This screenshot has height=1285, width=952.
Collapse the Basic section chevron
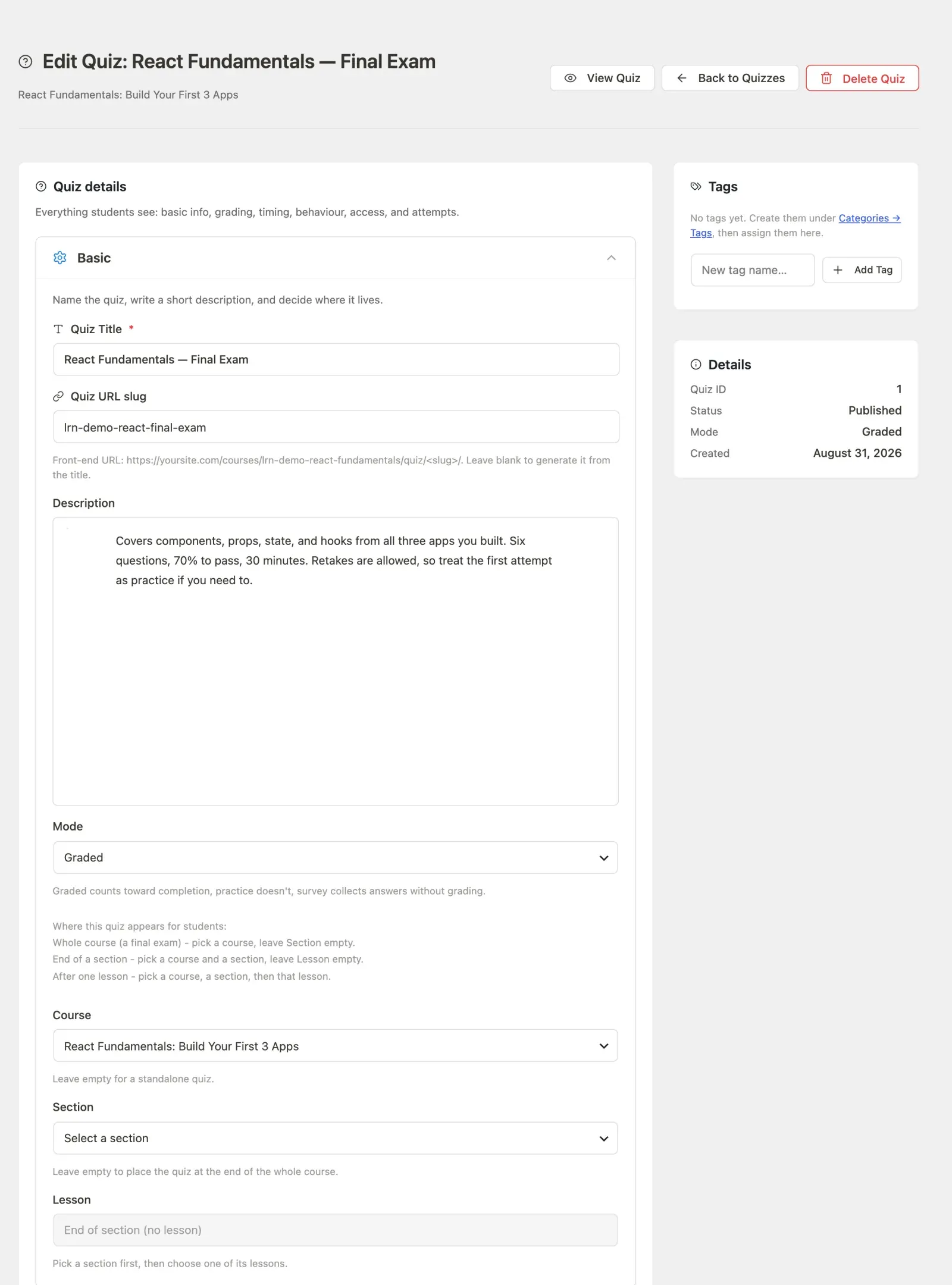pyautogui.click(x=611, y=258)
